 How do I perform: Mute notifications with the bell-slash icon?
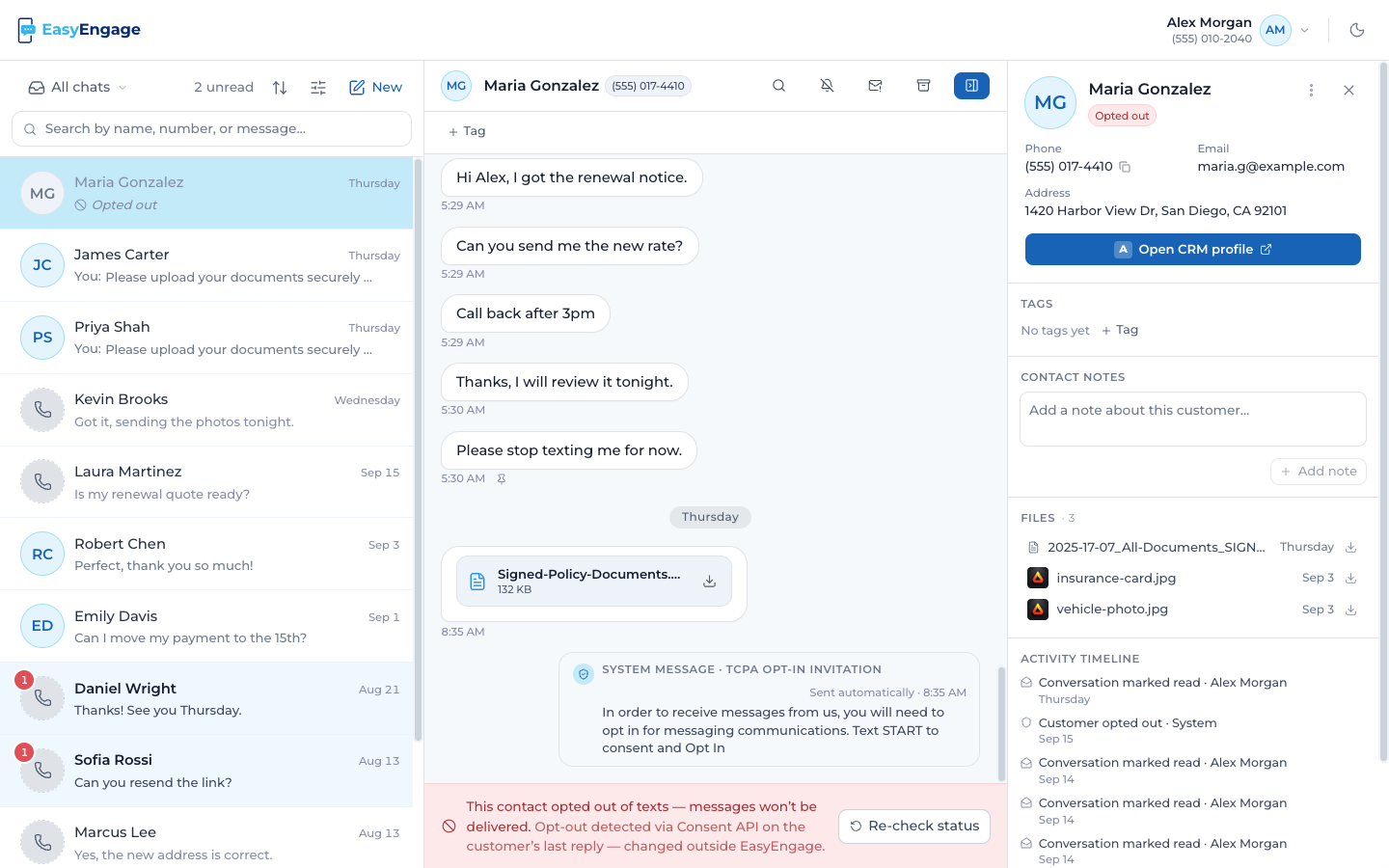coord(827,86)
